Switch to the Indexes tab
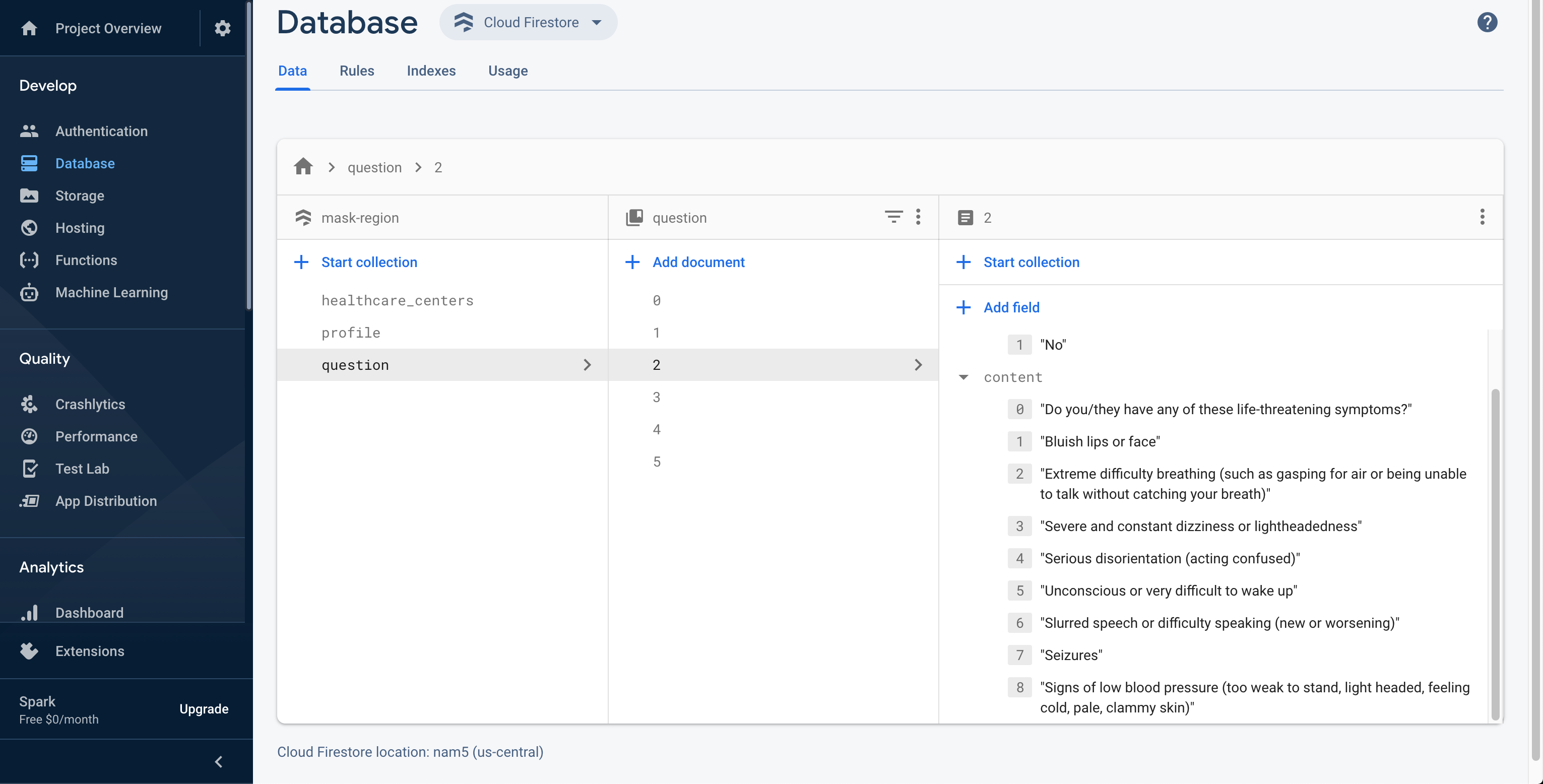 (x=431, y=71)
